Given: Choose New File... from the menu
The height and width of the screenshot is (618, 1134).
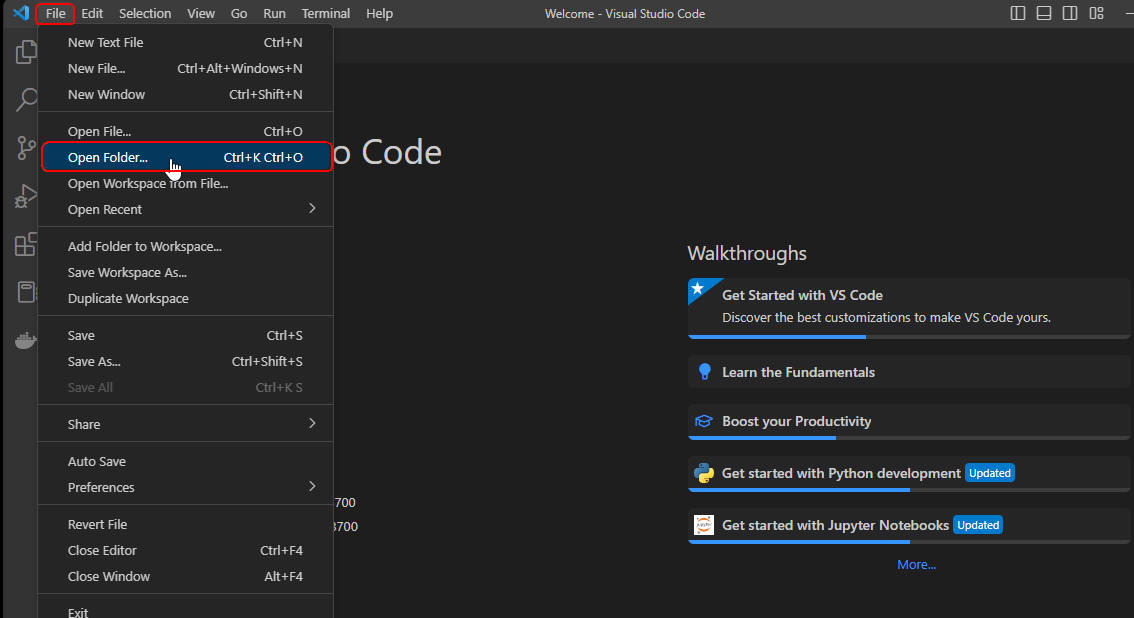Looking at the screenshot, I should point(185,69).
